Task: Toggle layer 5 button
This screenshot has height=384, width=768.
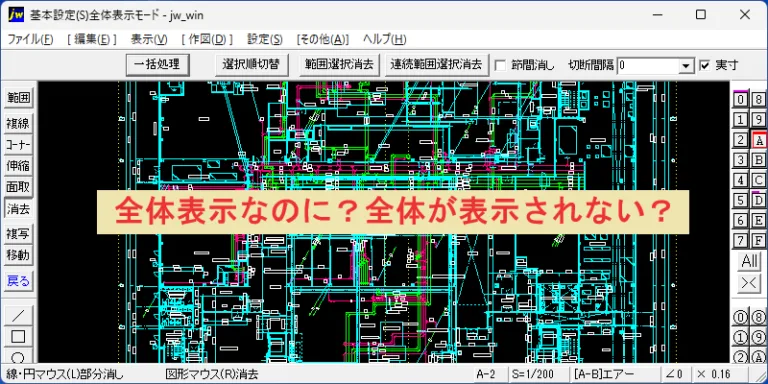Action: pos(741,200)
